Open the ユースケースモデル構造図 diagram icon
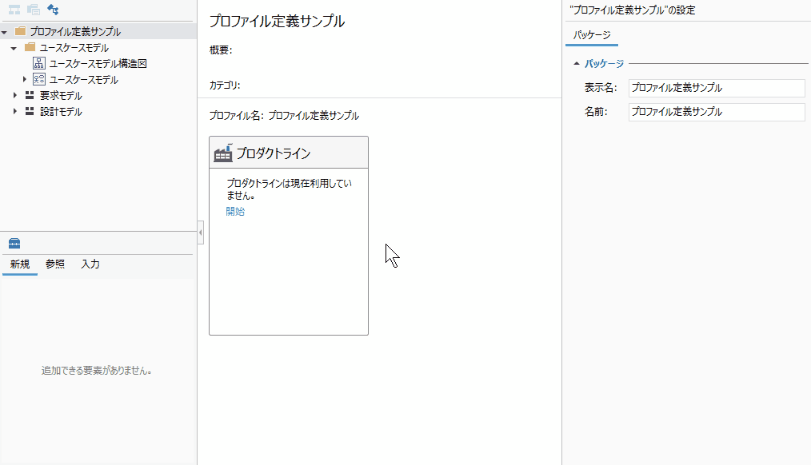The width and height of the screenshot is (811, 465). [x=39, y=63]
